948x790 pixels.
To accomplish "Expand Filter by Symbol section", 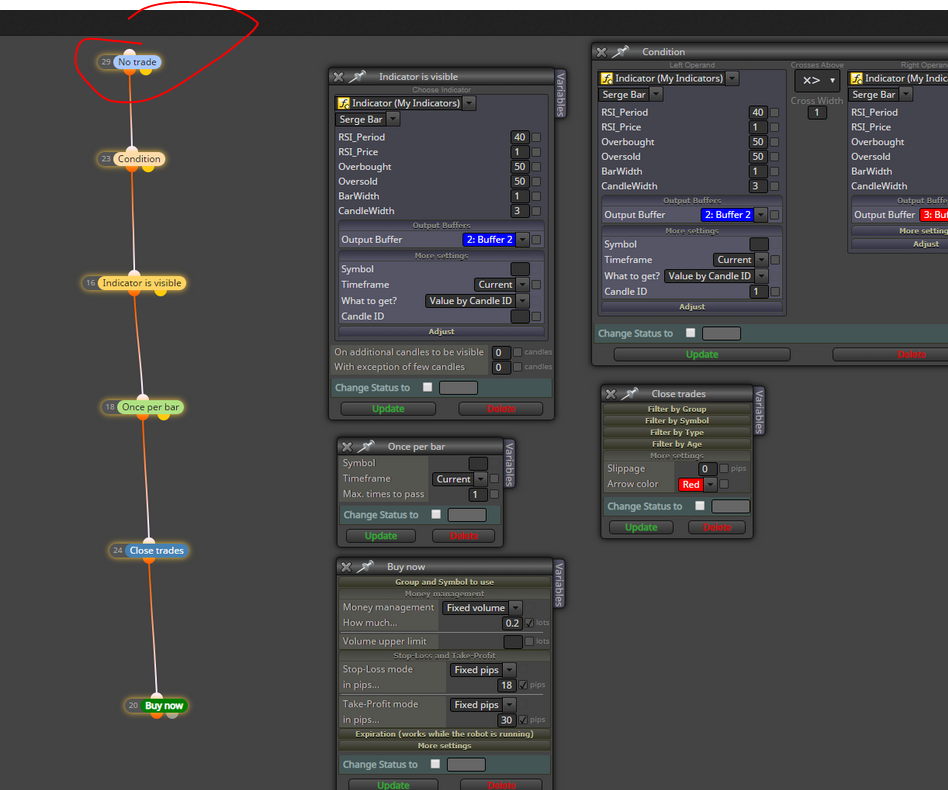I will pyautogui.click(x=677, y=421).
